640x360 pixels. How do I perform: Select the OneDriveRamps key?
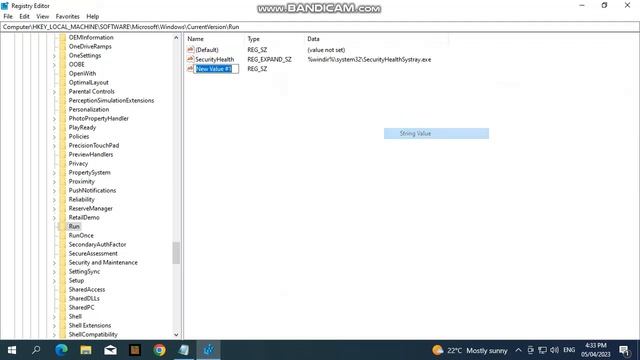point(90,47)
